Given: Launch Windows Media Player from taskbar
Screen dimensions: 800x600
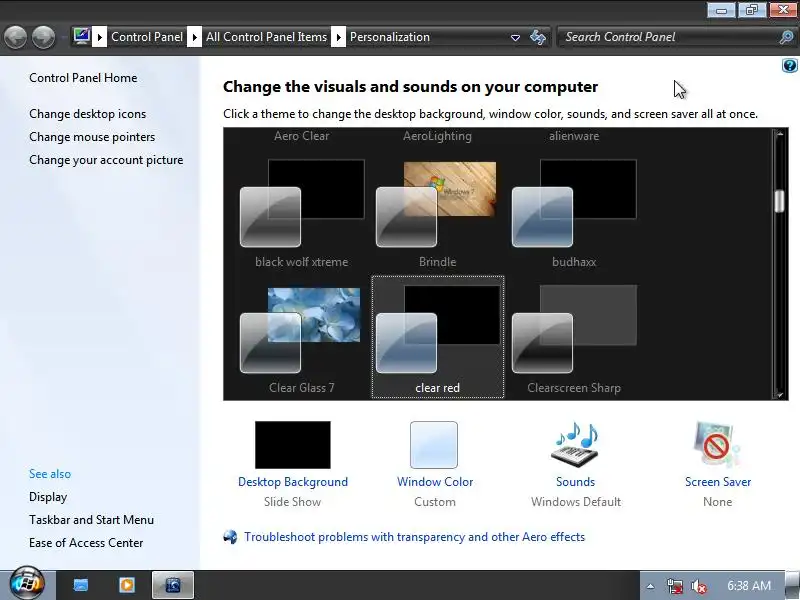Looking at the screenshot, I should (x=127, y=585).
